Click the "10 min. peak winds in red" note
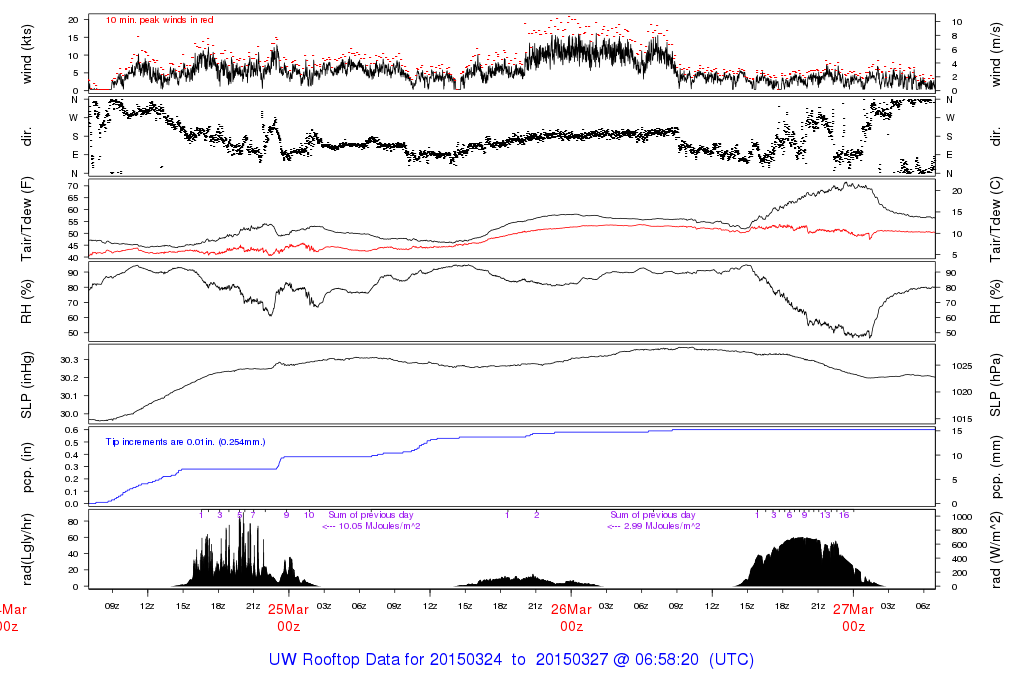This screenshot has width=1024, height=700. click(159, 20)
